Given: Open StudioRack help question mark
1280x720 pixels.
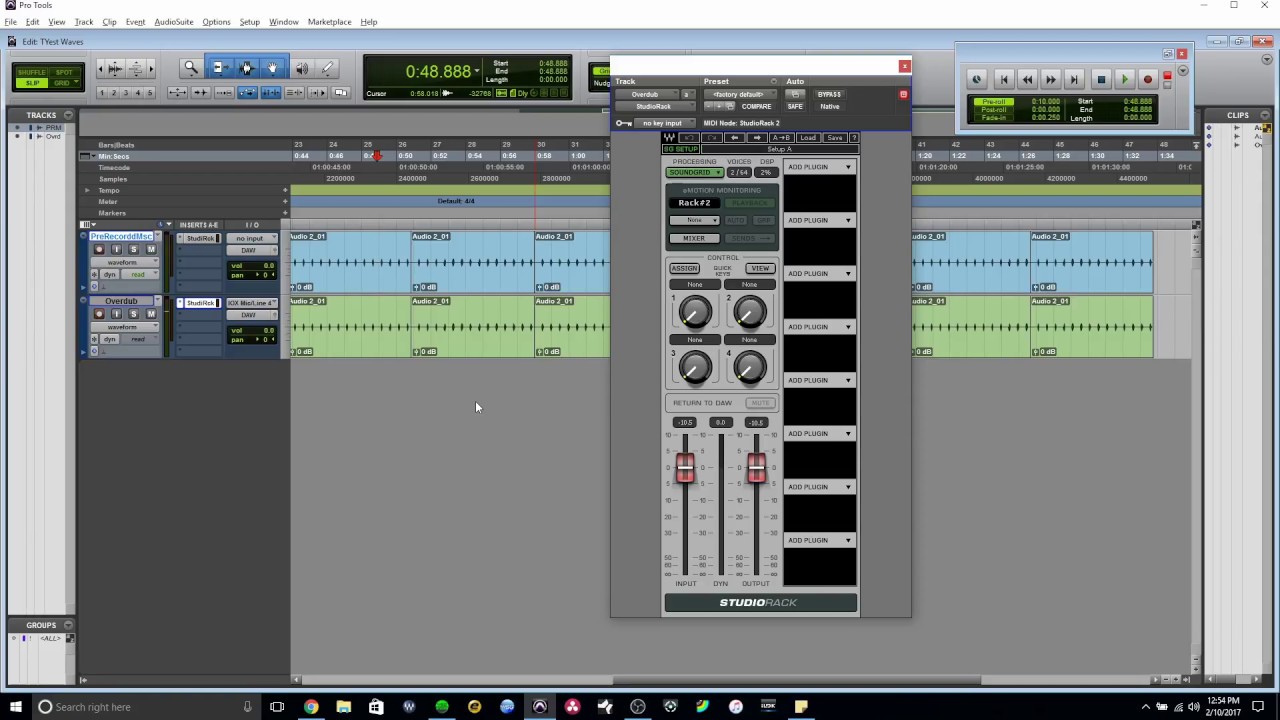Looking at the screenshot, I should [854, 138].
